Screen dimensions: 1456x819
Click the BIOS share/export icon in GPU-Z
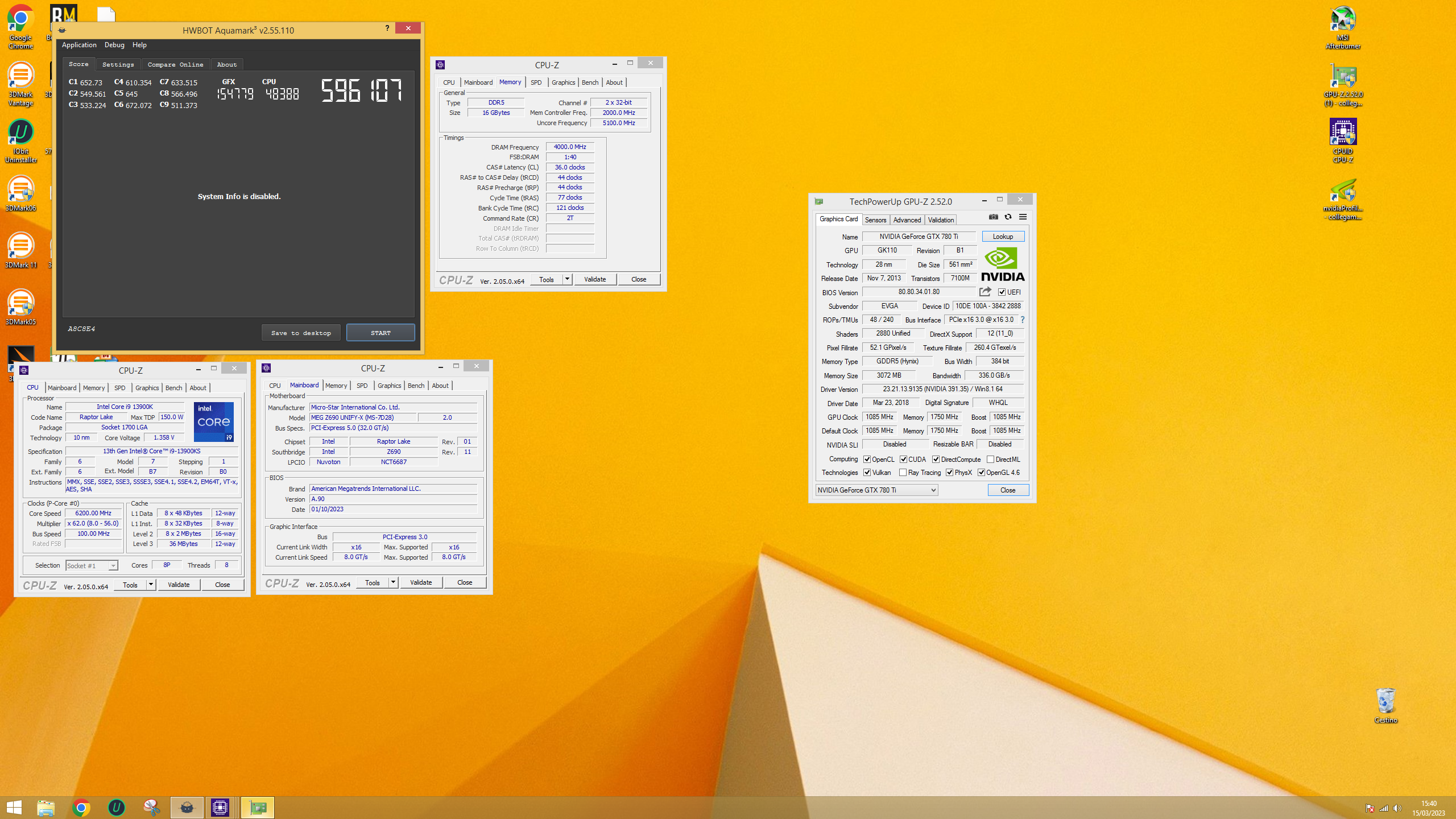pos(985,292)
